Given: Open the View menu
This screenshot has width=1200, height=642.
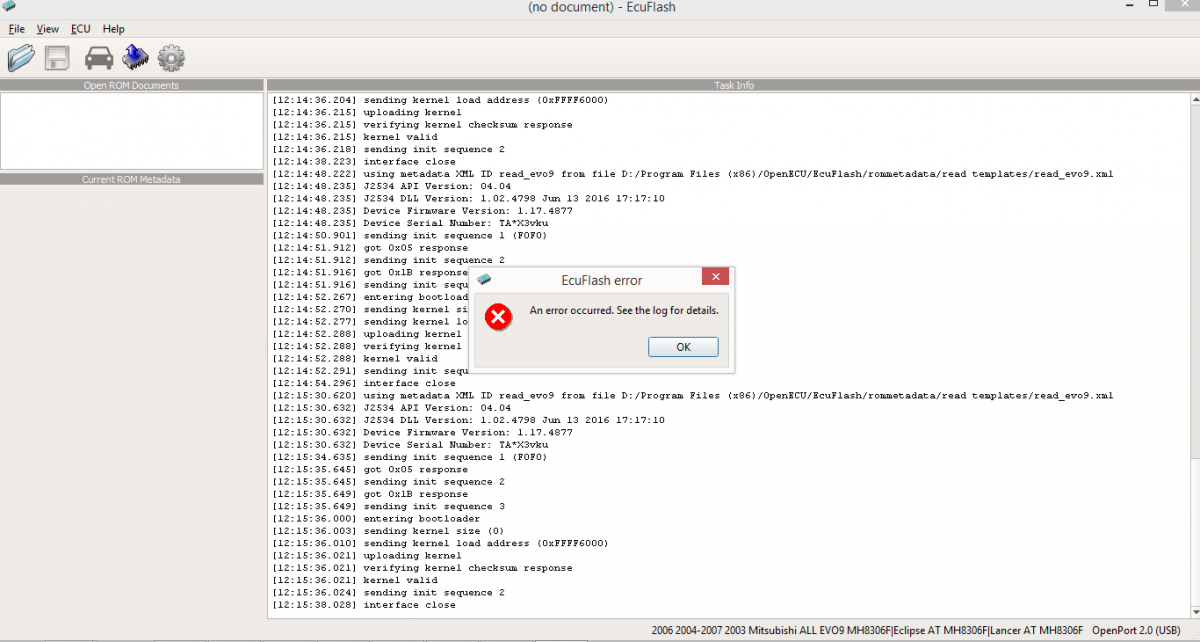Looking at the screenshot, I should (48, 29).
